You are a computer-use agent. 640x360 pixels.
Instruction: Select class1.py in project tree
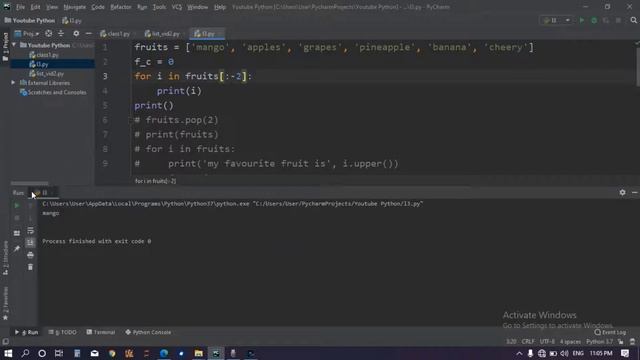coord(44,55)
